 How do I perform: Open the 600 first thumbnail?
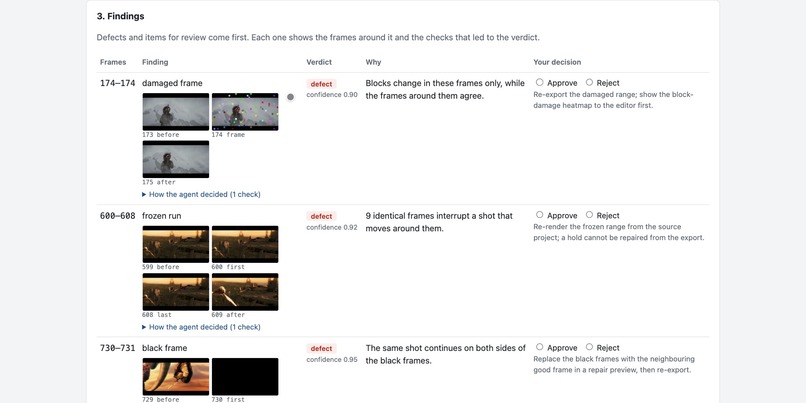(x=245, y=244)
